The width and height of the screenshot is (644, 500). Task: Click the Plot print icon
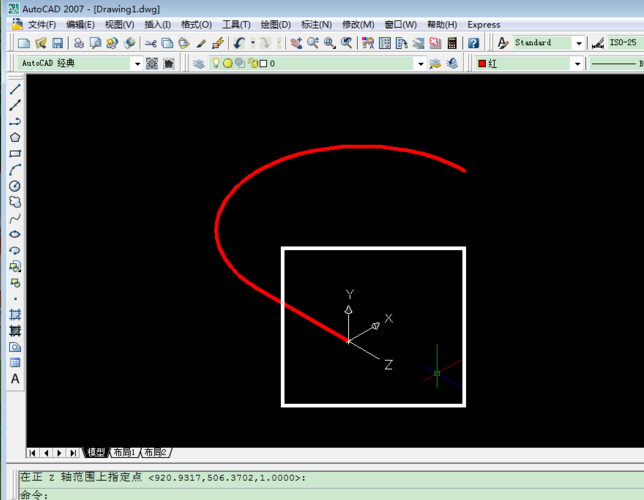tap(79, 43)
